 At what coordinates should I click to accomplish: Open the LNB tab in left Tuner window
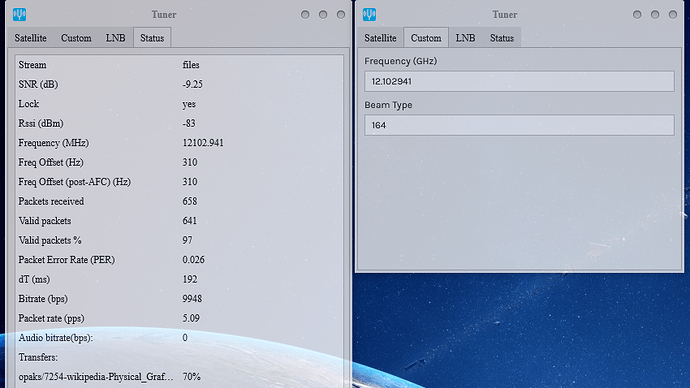click(x=115, y=38)
